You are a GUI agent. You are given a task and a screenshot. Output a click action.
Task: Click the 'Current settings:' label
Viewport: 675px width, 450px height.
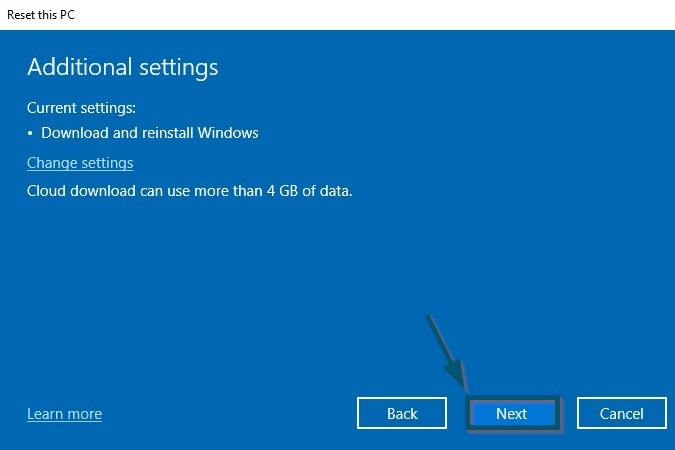(x=81, y=108)
